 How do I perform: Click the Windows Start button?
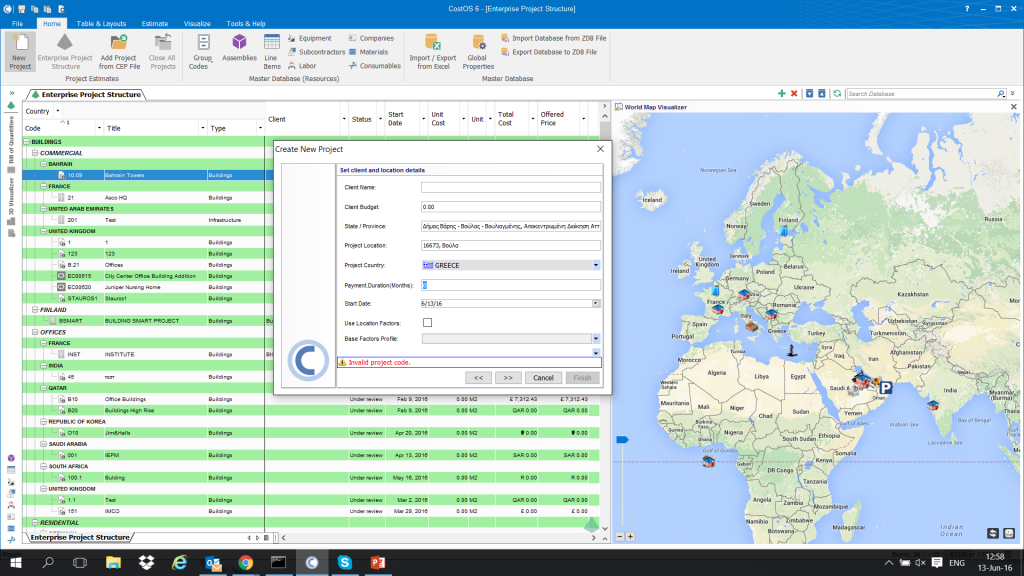[x=15, y=562]
